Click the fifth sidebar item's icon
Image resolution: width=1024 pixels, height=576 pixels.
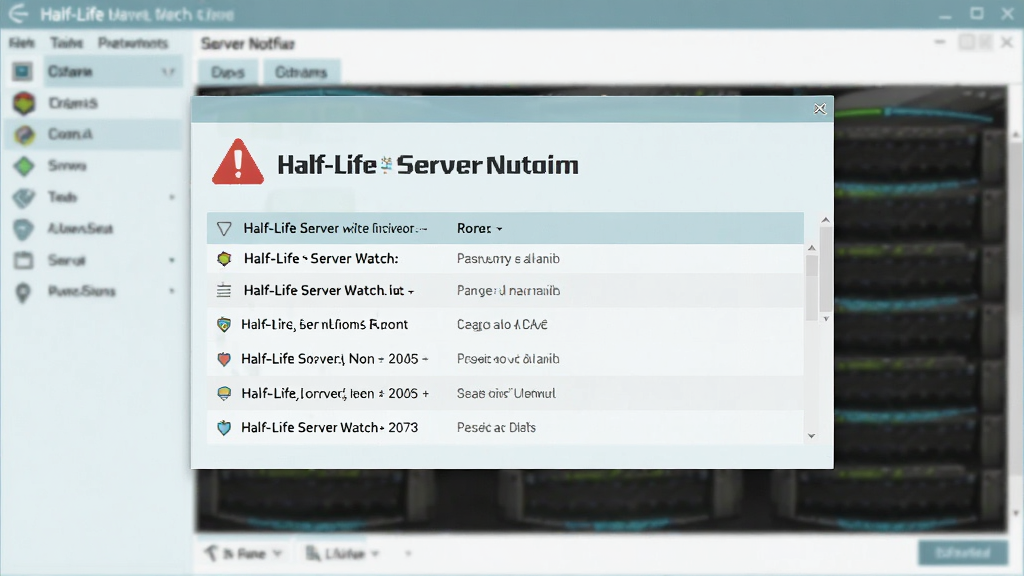tap(24, 197)
